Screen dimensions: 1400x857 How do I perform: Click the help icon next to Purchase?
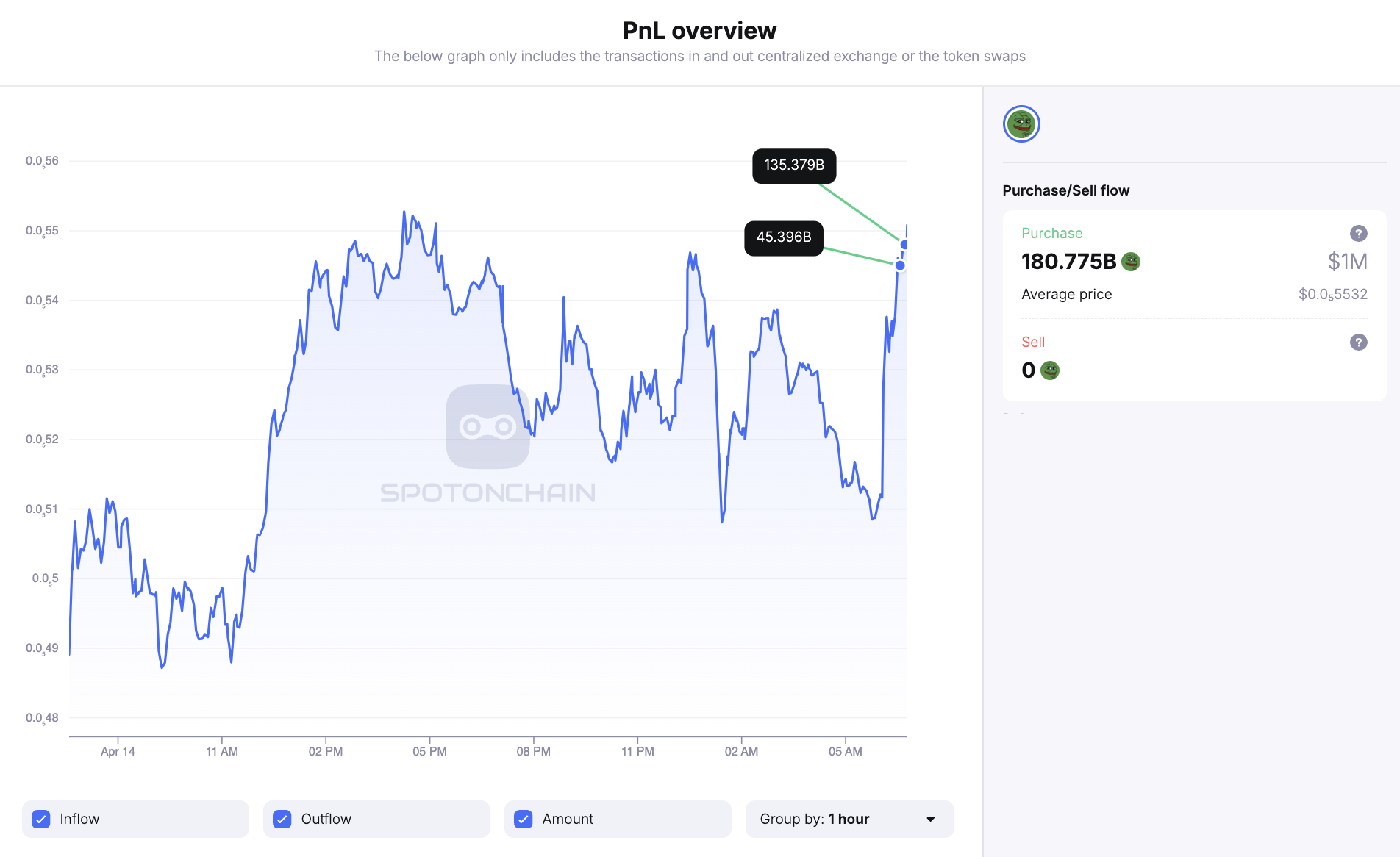pos(1358,233)
